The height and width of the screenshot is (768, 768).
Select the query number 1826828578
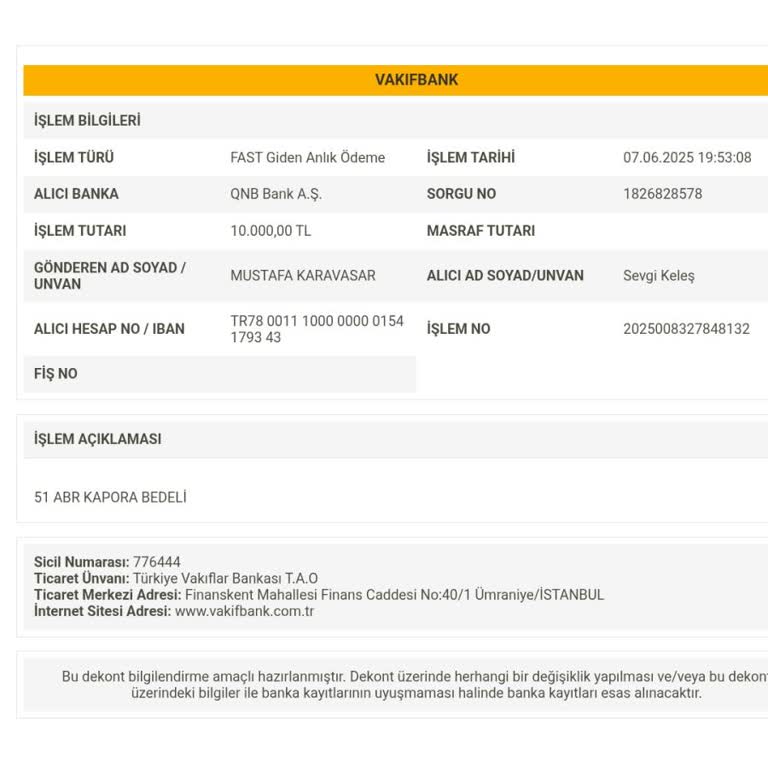[x=663, y=194]
